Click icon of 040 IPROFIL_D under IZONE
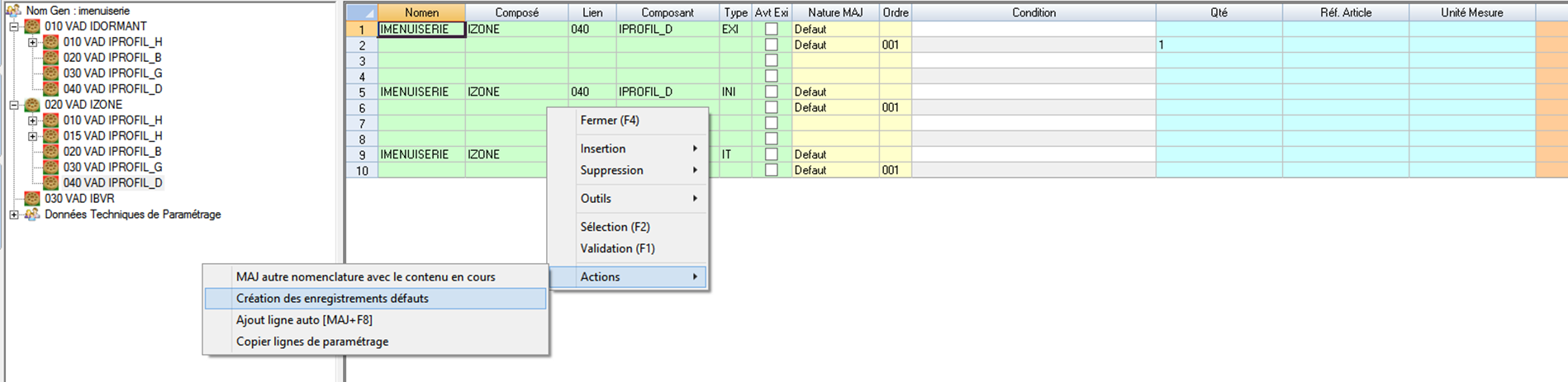Image resolution: width=1568 pixels, height=382 pixels. pyautogui.click(x=51, y=183)
